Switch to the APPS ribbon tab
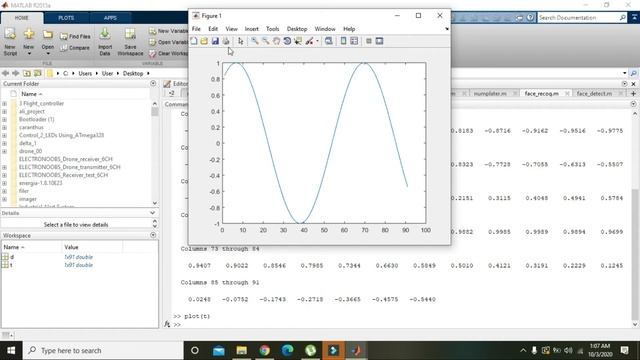This screenshot has height=360, width=640. (110, 18)
